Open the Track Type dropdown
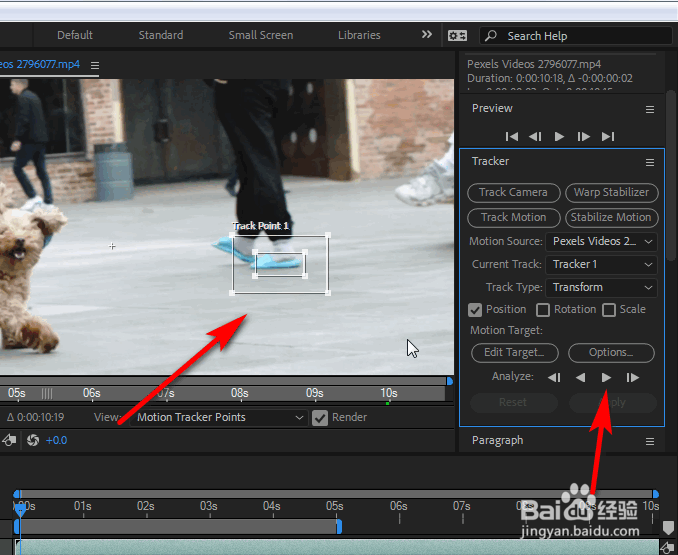Image resolution: width=678 pixels, height=555 pixels. coord(601,288)
